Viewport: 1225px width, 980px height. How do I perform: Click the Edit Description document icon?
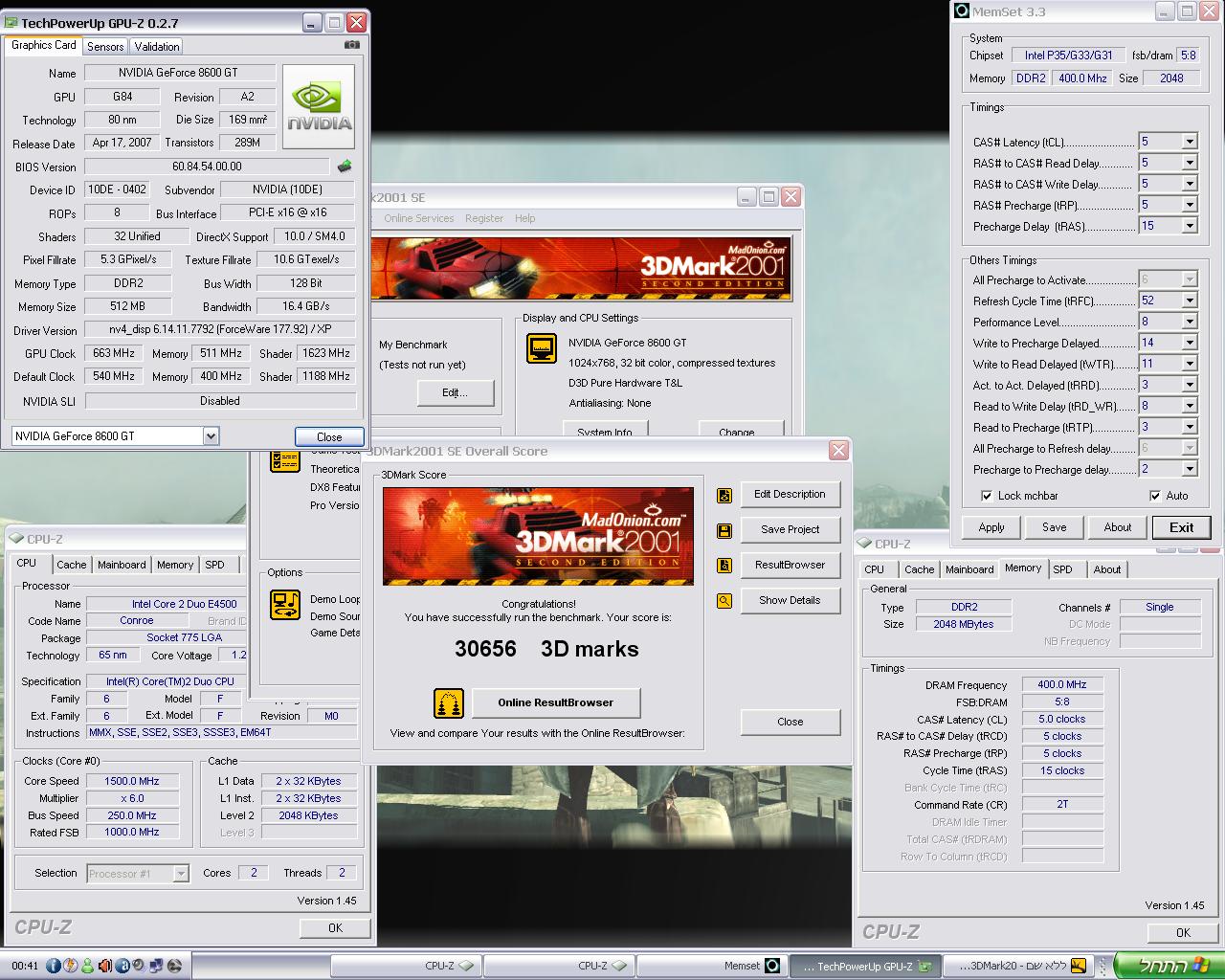(x=724, y=495)
